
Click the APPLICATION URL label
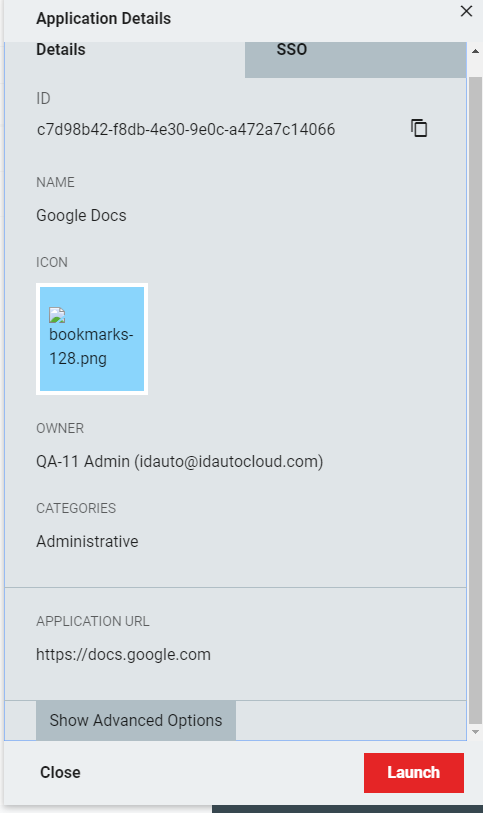[93, 621]
